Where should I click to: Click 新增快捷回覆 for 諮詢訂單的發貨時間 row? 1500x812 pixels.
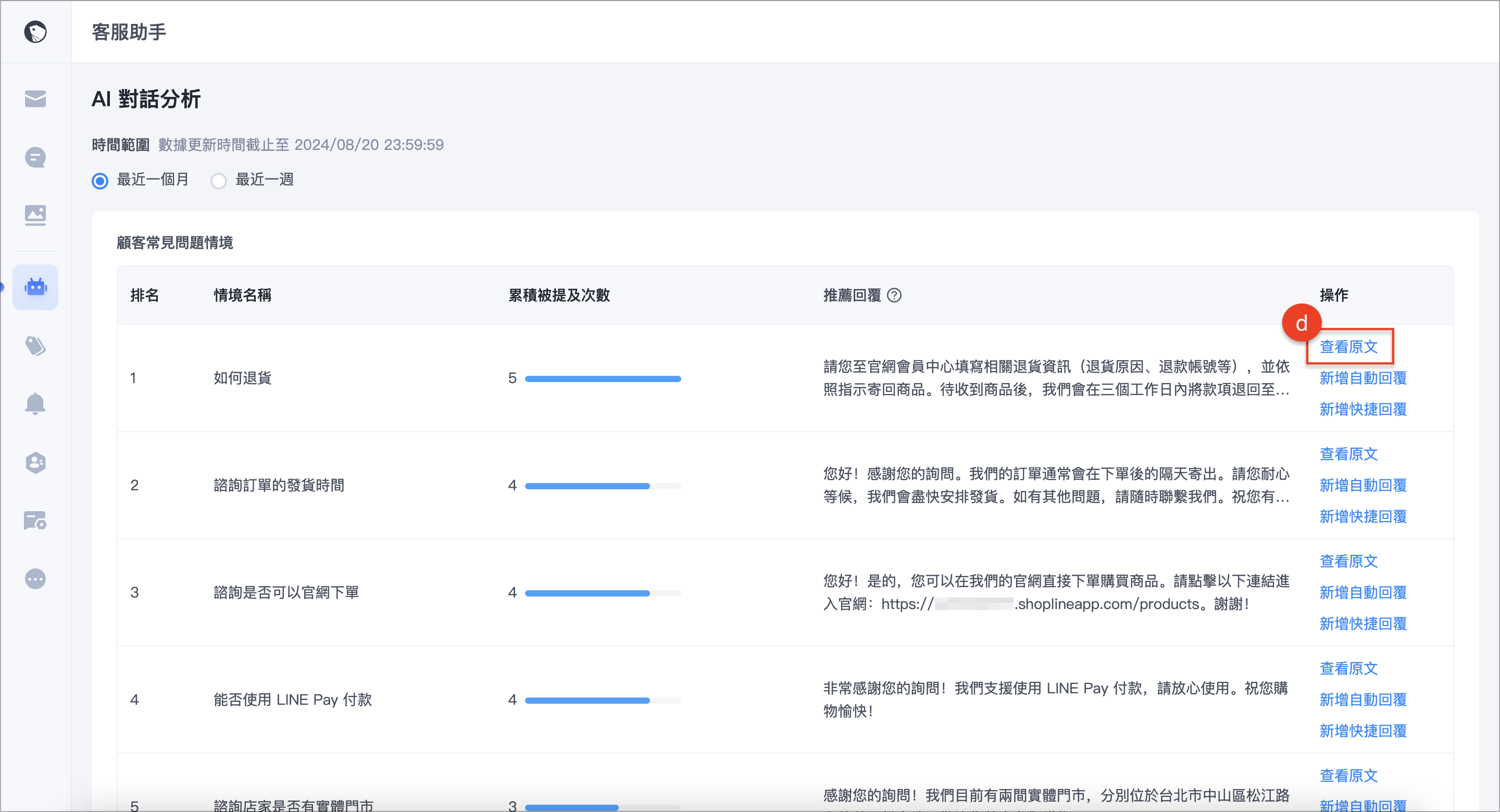(1362, 516)
